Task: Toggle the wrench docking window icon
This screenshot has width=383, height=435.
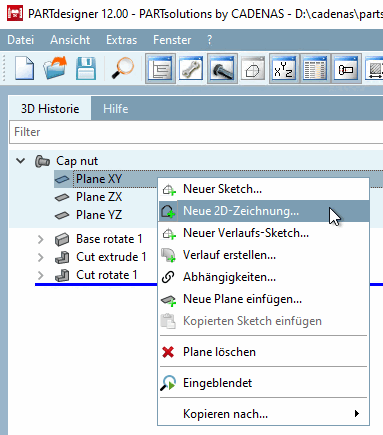Action: [x=191, y=69]
